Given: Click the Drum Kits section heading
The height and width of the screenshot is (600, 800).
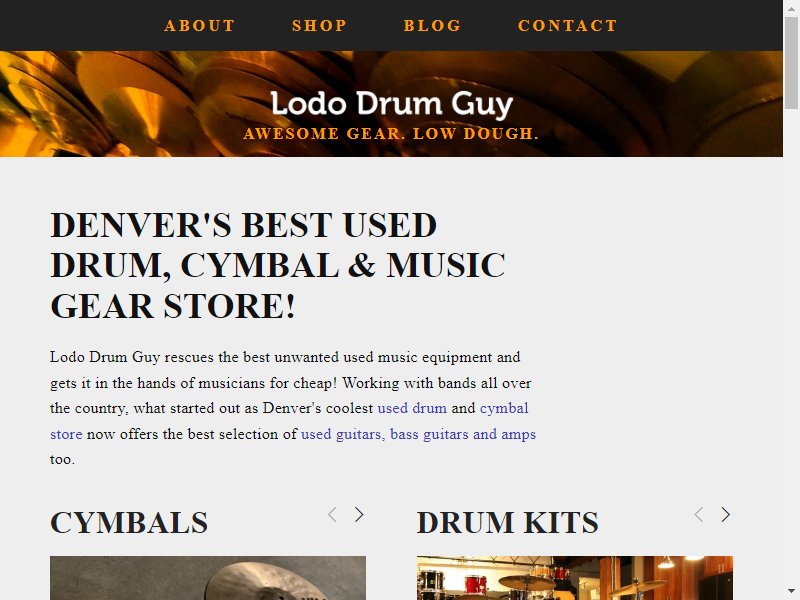Looking at the screenshot, I should tap(508, 523).
